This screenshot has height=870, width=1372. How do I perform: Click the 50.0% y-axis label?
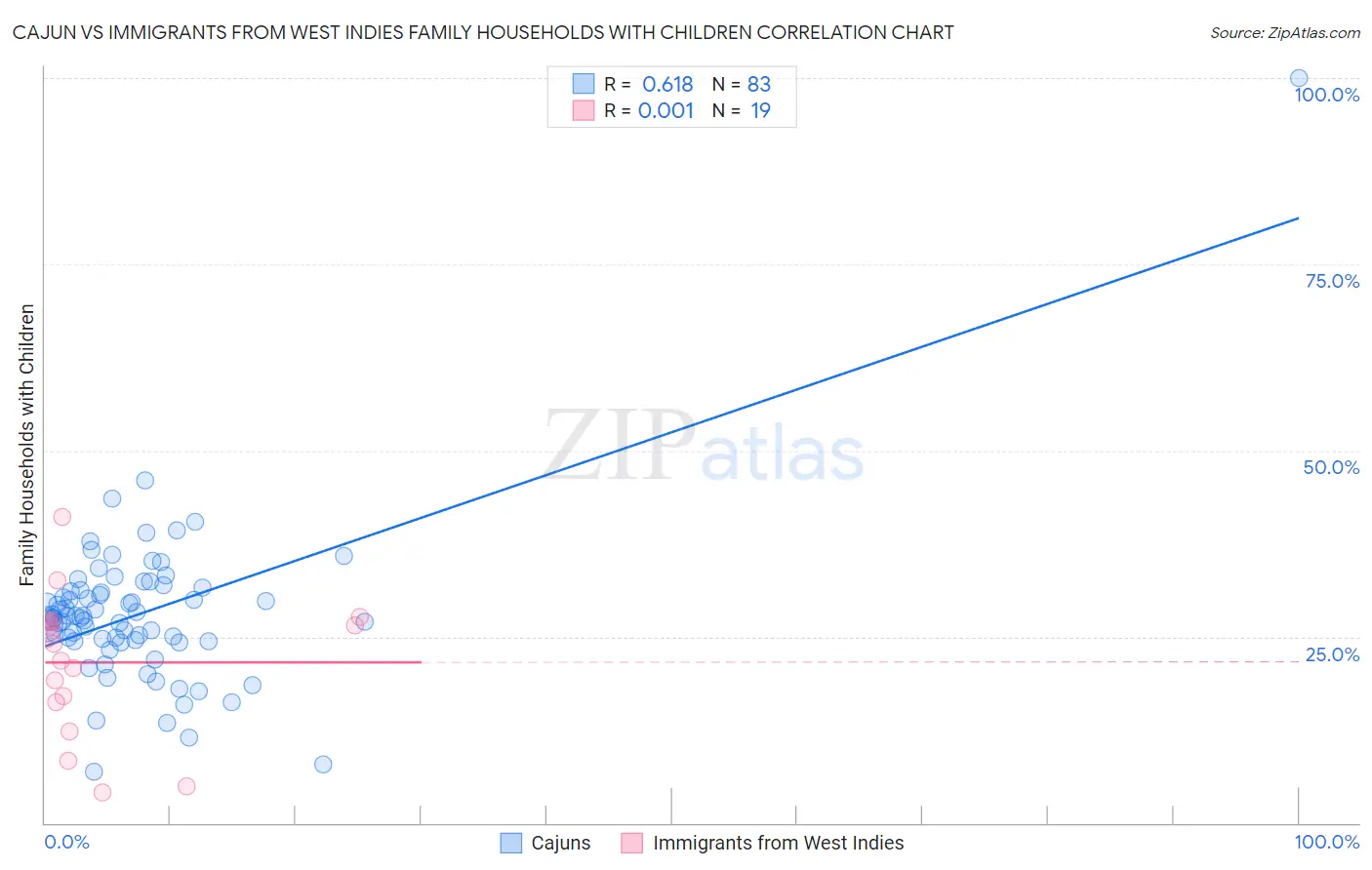1331,467
